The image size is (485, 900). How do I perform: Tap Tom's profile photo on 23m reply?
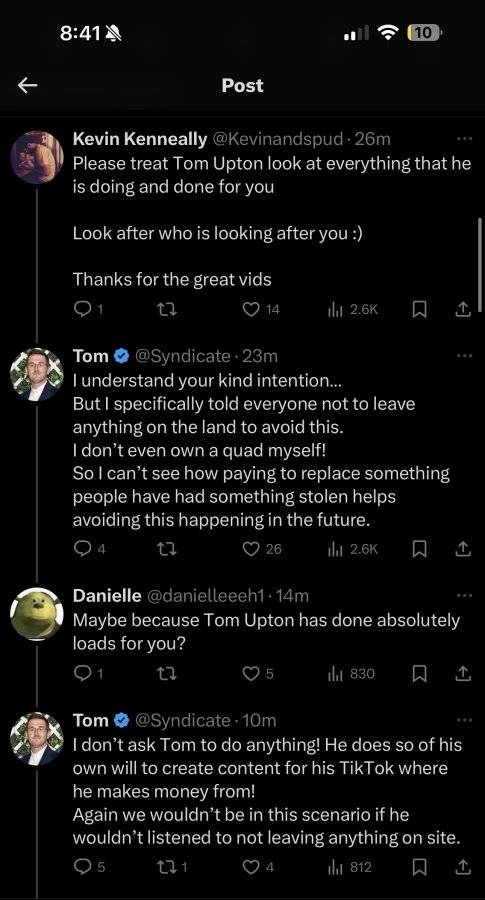pos(37,374)
